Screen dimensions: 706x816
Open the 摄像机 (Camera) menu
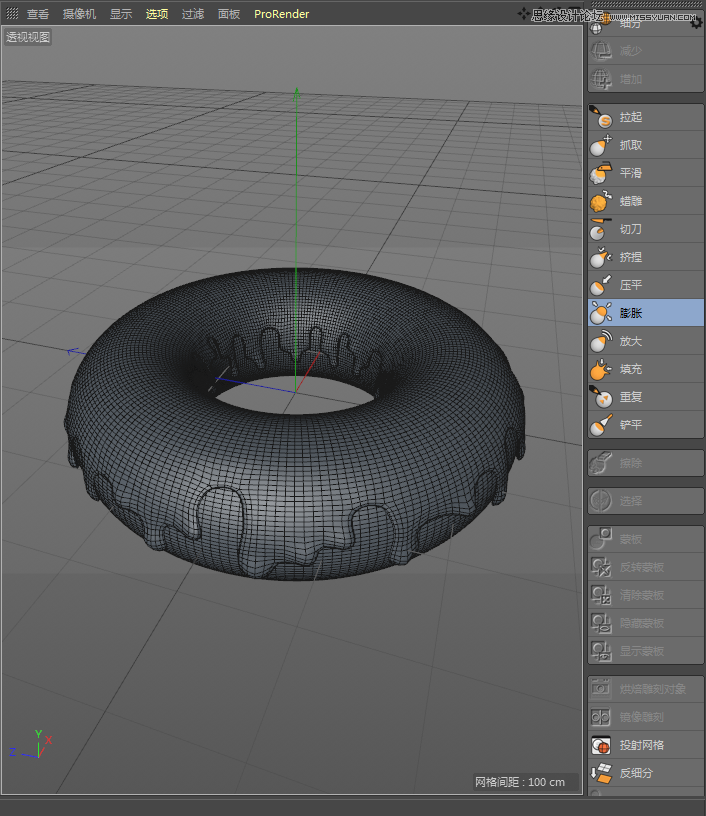pos(79,14)
